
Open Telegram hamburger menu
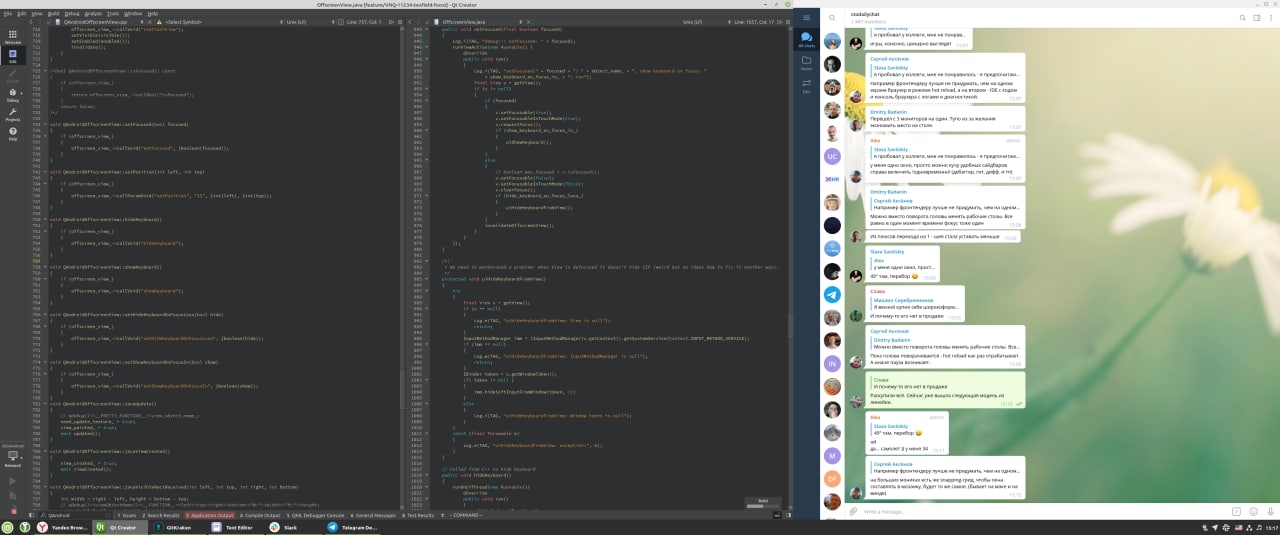click(x=806, y=18)
